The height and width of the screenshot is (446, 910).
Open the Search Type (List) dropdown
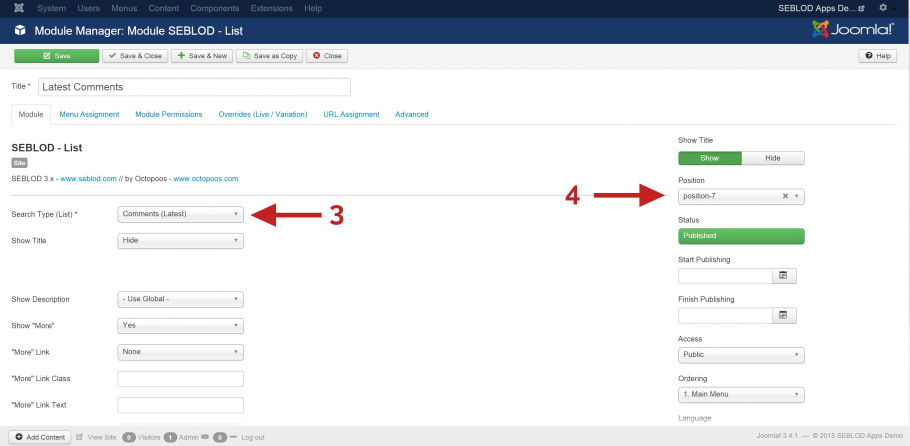coord(180,214)
